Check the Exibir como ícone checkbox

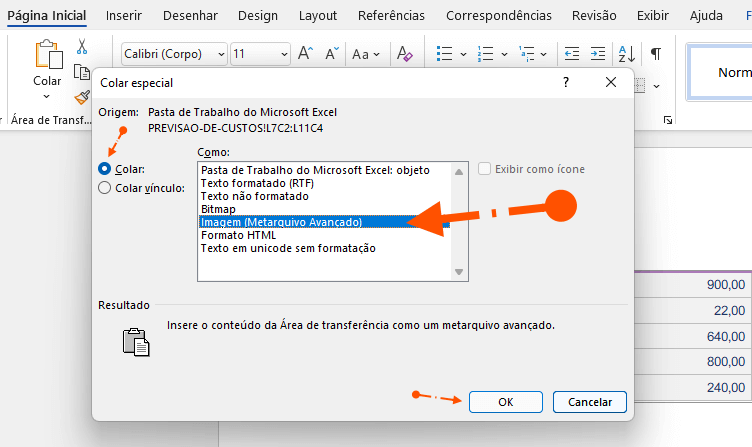click(x=485, y=169)
